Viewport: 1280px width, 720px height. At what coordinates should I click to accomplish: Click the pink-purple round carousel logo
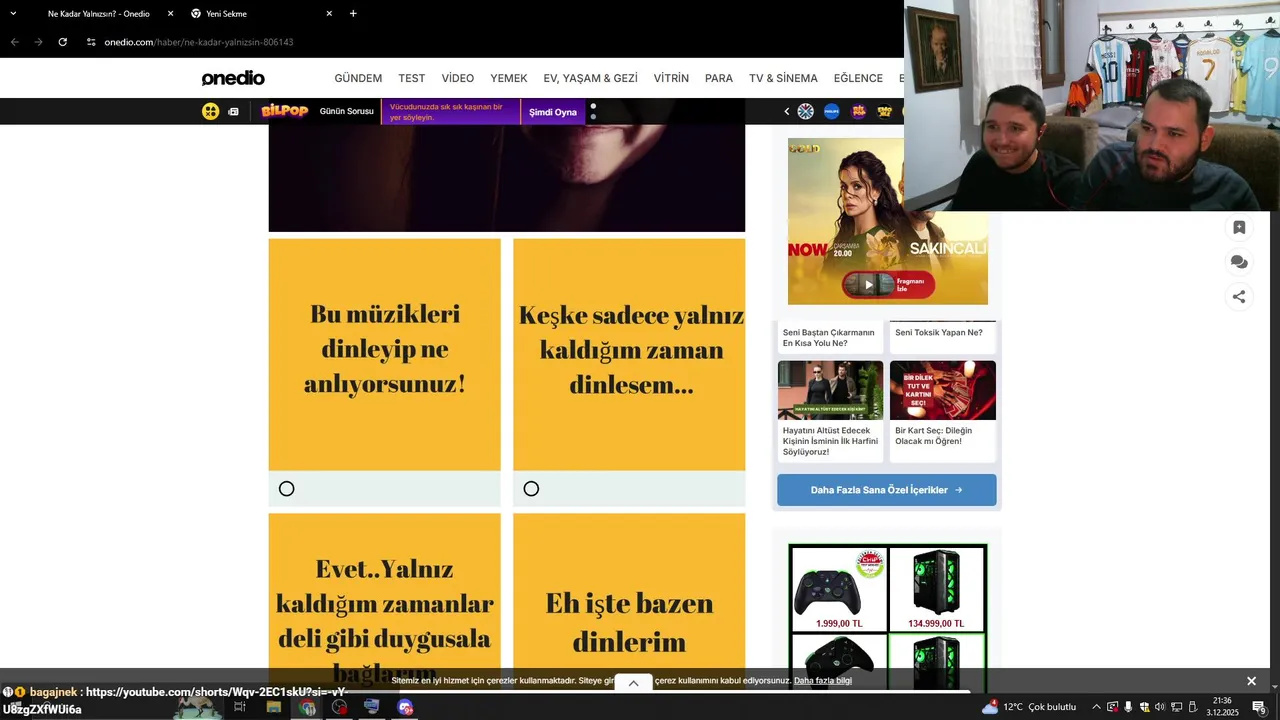pyautogui.click(x=858, y=111)
